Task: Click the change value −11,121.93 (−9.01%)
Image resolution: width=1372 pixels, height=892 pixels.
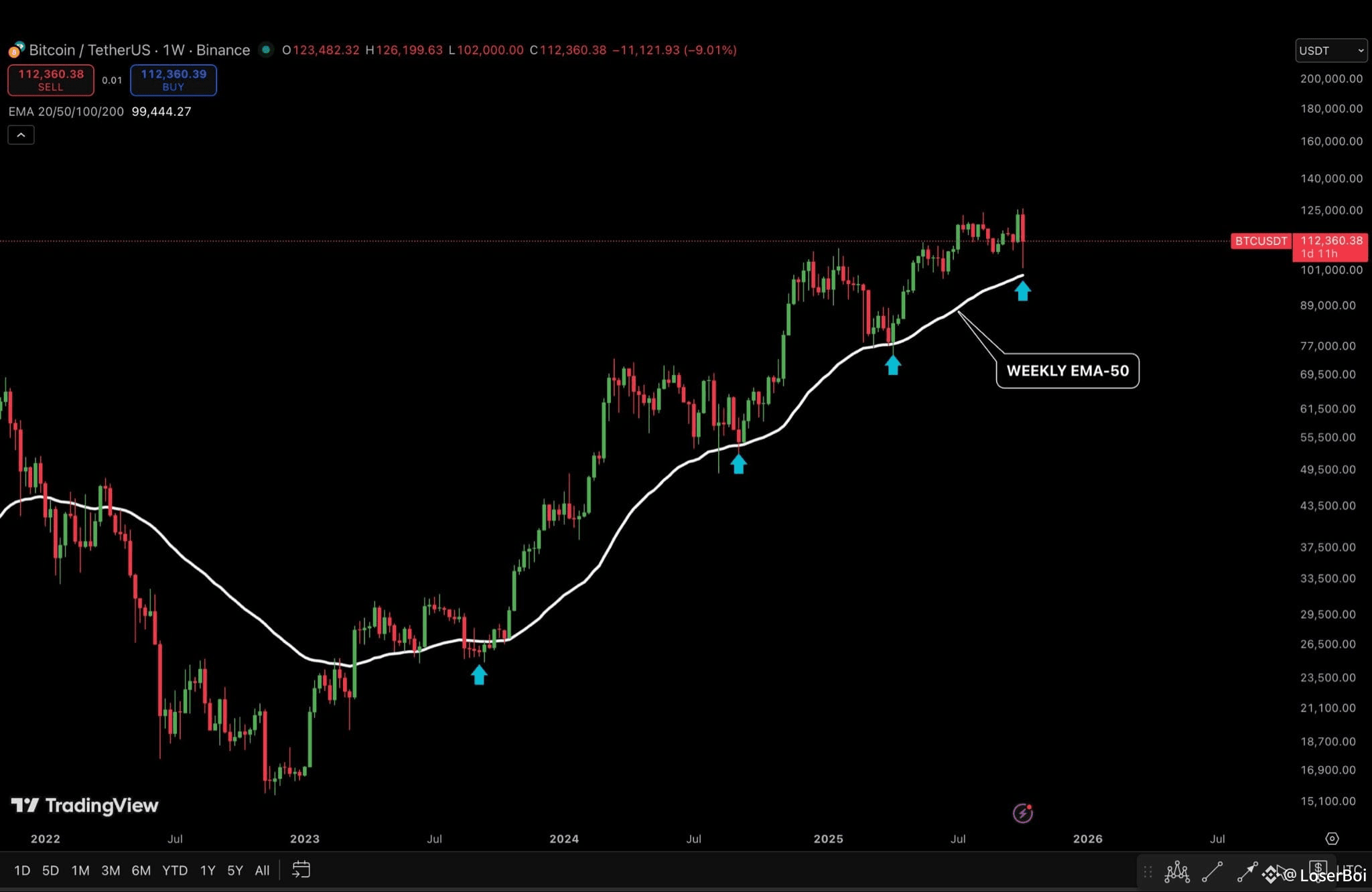Action: (675, 50)
